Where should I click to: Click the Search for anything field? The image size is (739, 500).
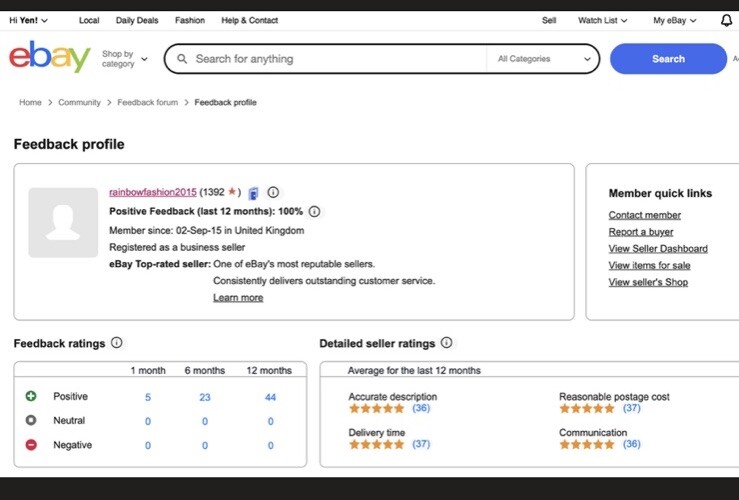point(325,59)
